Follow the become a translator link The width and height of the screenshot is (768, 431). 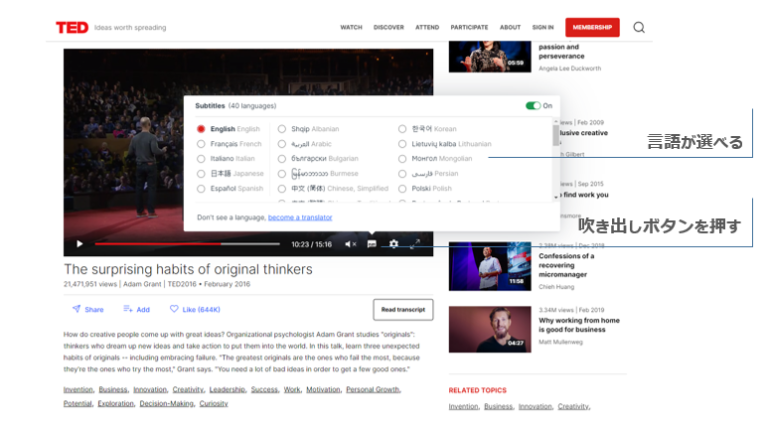[300, 217]
